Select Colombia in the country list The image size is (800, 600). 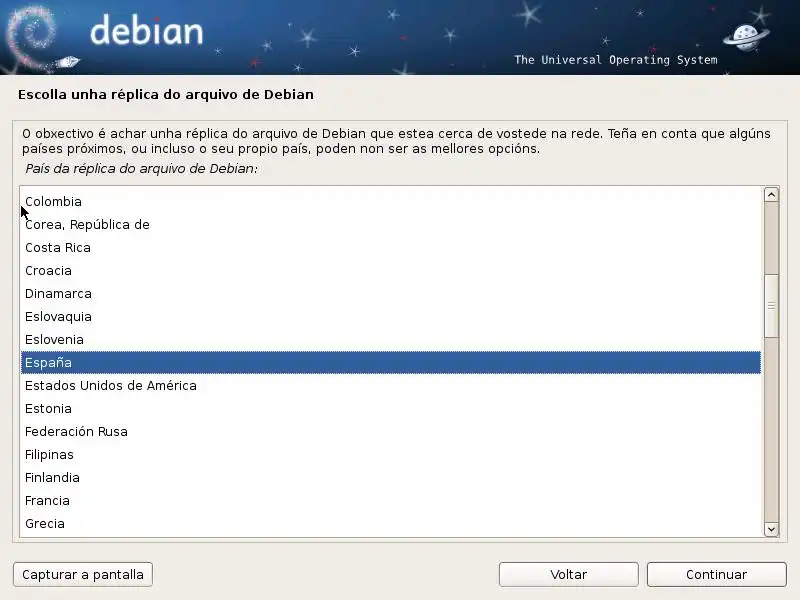391,202
